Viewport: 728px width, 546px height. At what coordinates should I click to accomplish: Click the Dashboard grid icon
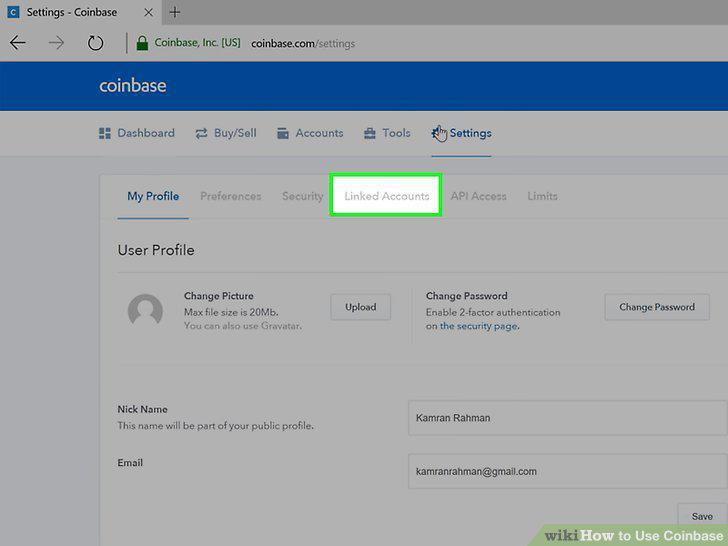(105, 134)
